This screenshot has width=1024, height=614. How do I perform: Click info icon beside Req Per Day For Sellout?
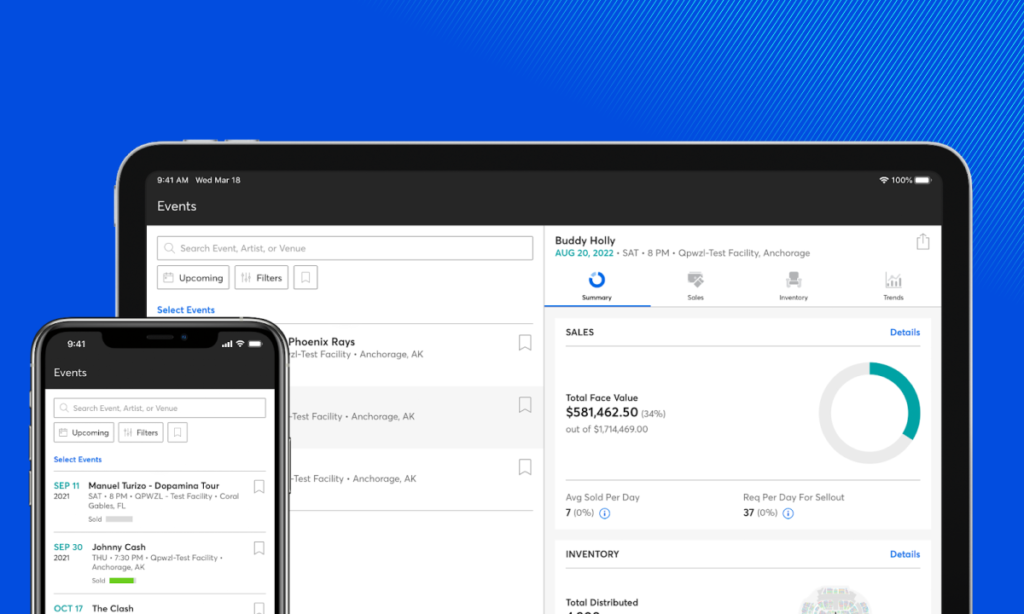788,514
